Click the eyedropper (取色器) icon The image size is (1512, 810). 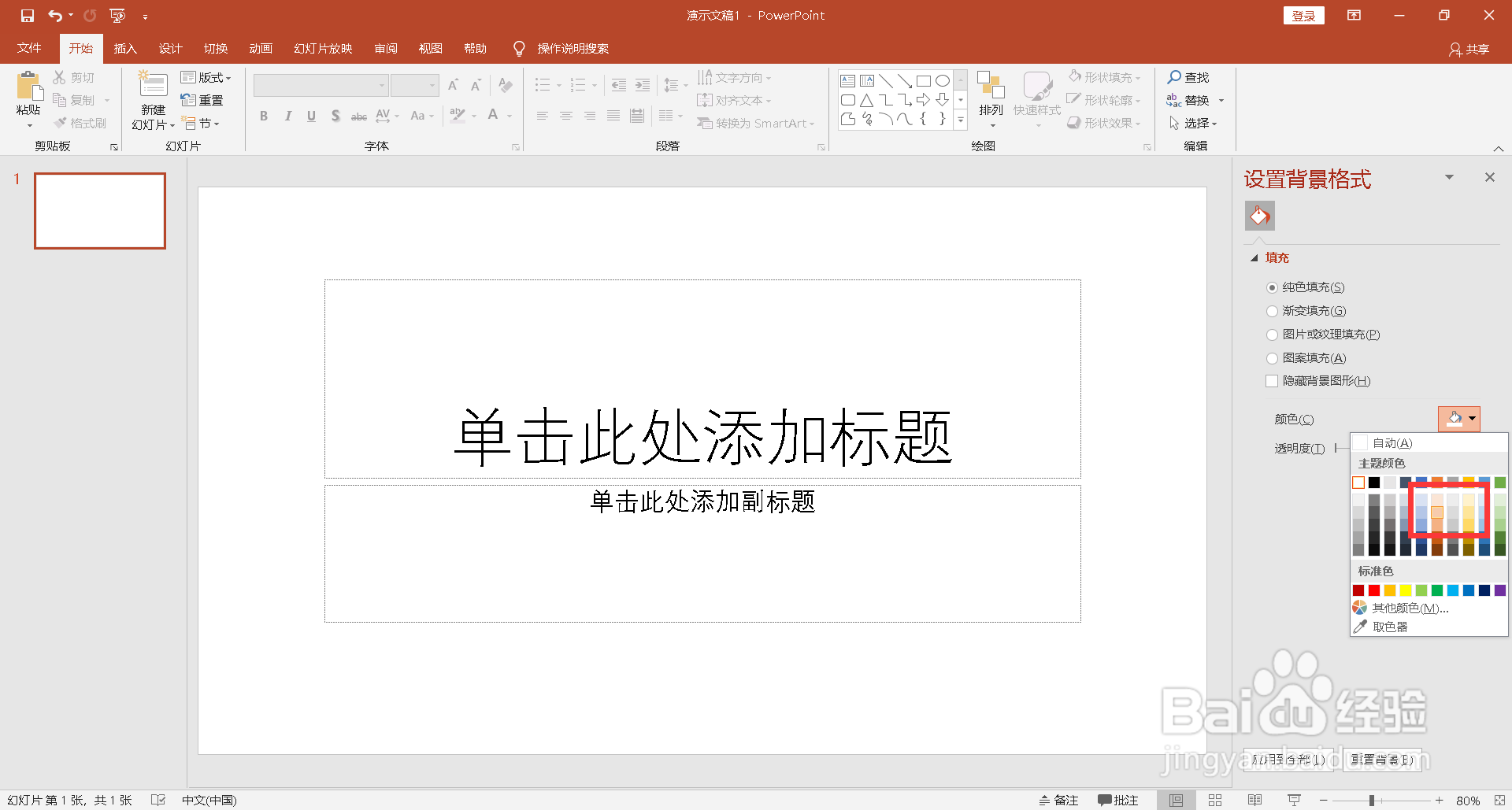(1360, 627)
